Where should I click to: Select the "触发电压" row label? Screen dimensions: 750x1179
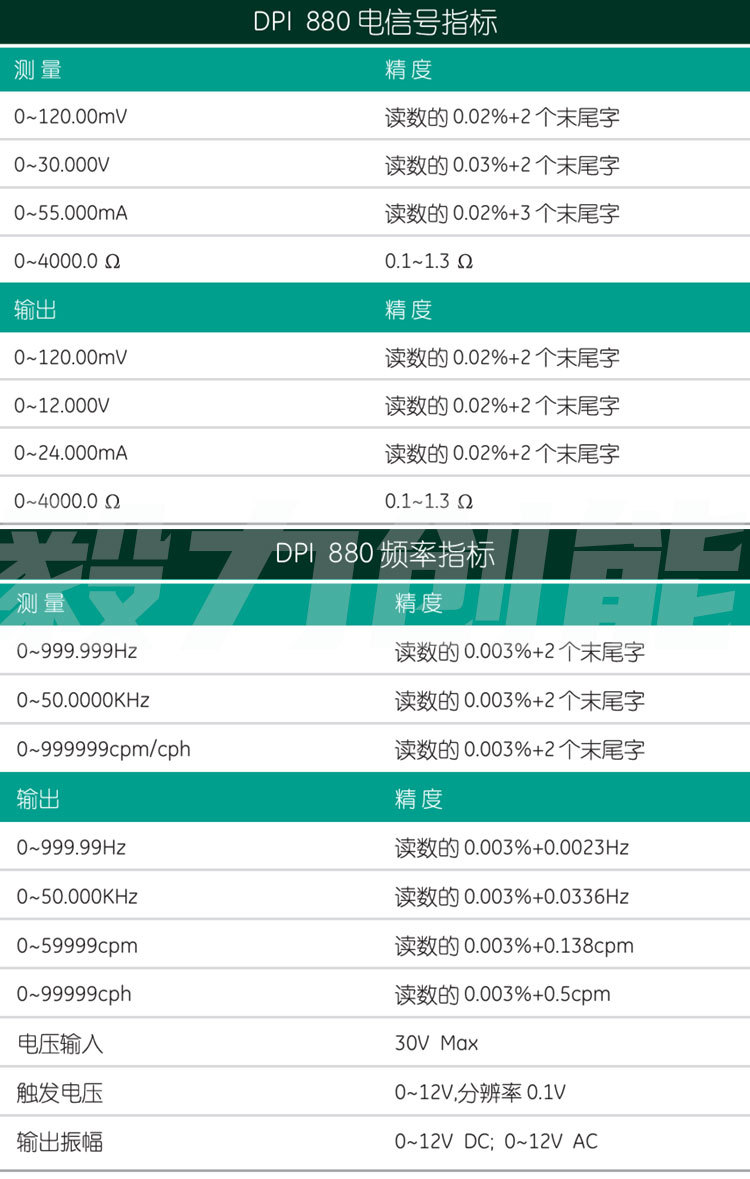59,1093
